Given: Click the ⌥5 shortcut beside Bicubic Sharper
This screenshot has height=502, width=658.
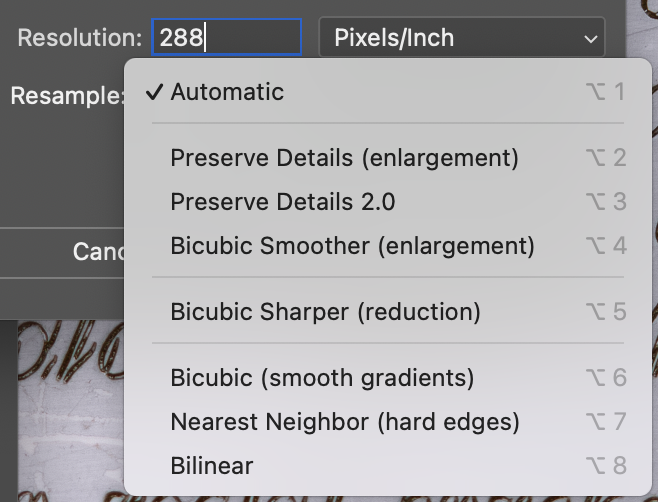Looking at the screenshot, I should [x=605, y=312].
